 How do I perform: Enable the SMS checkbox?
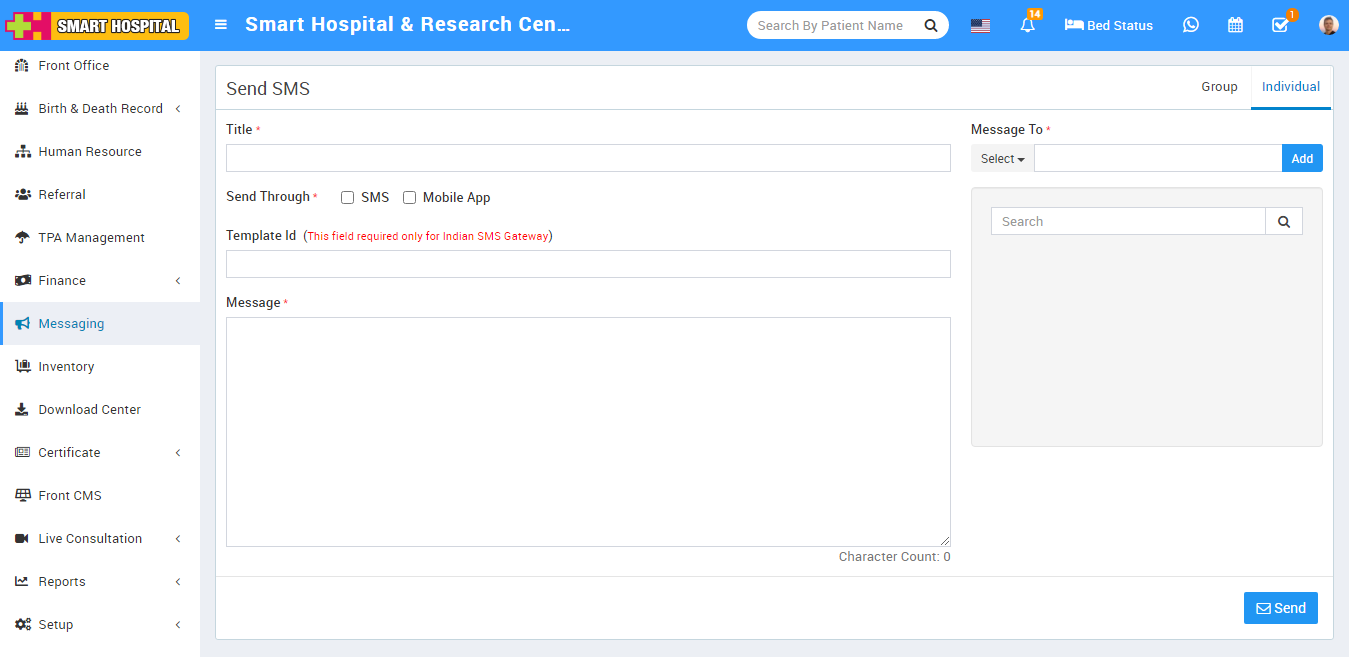pos(348,198)
